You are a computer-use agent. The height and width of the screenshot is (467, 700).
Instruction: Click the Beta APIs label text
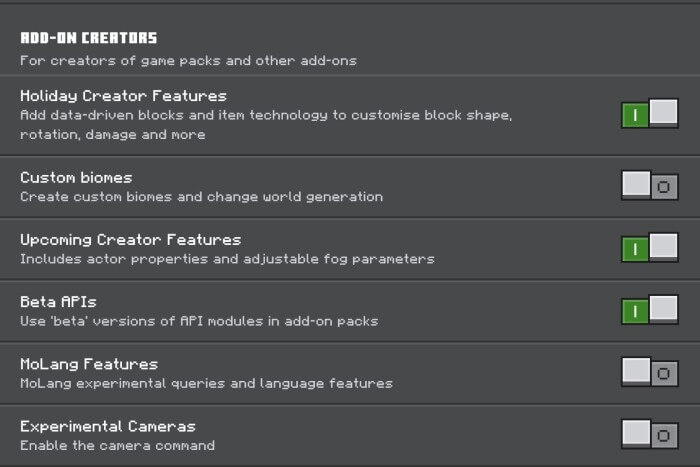point(58,302)
